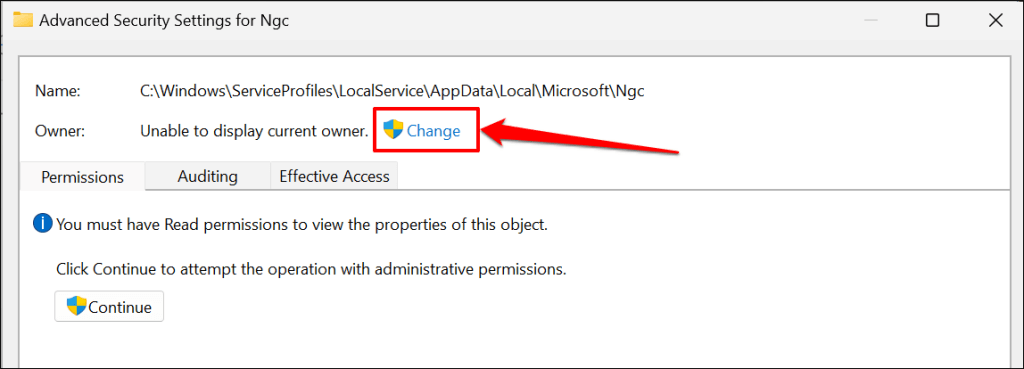
Task: Click the Owner label
Action: coord(60,131)
